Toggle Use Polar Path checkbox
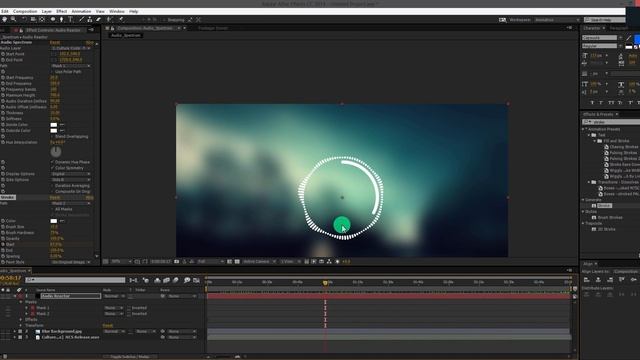Screen dimensions: 640x360 (52, 71)
